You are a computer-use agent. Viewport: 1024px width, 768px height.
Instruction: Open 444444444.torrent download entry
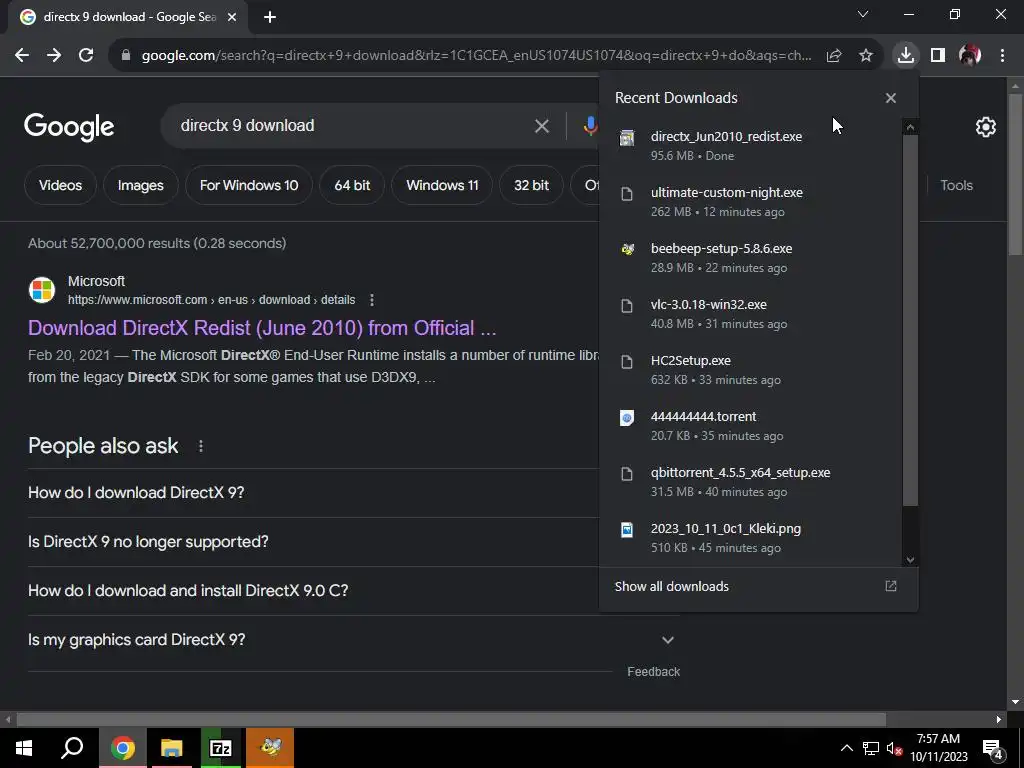click(x=751, y=426)
